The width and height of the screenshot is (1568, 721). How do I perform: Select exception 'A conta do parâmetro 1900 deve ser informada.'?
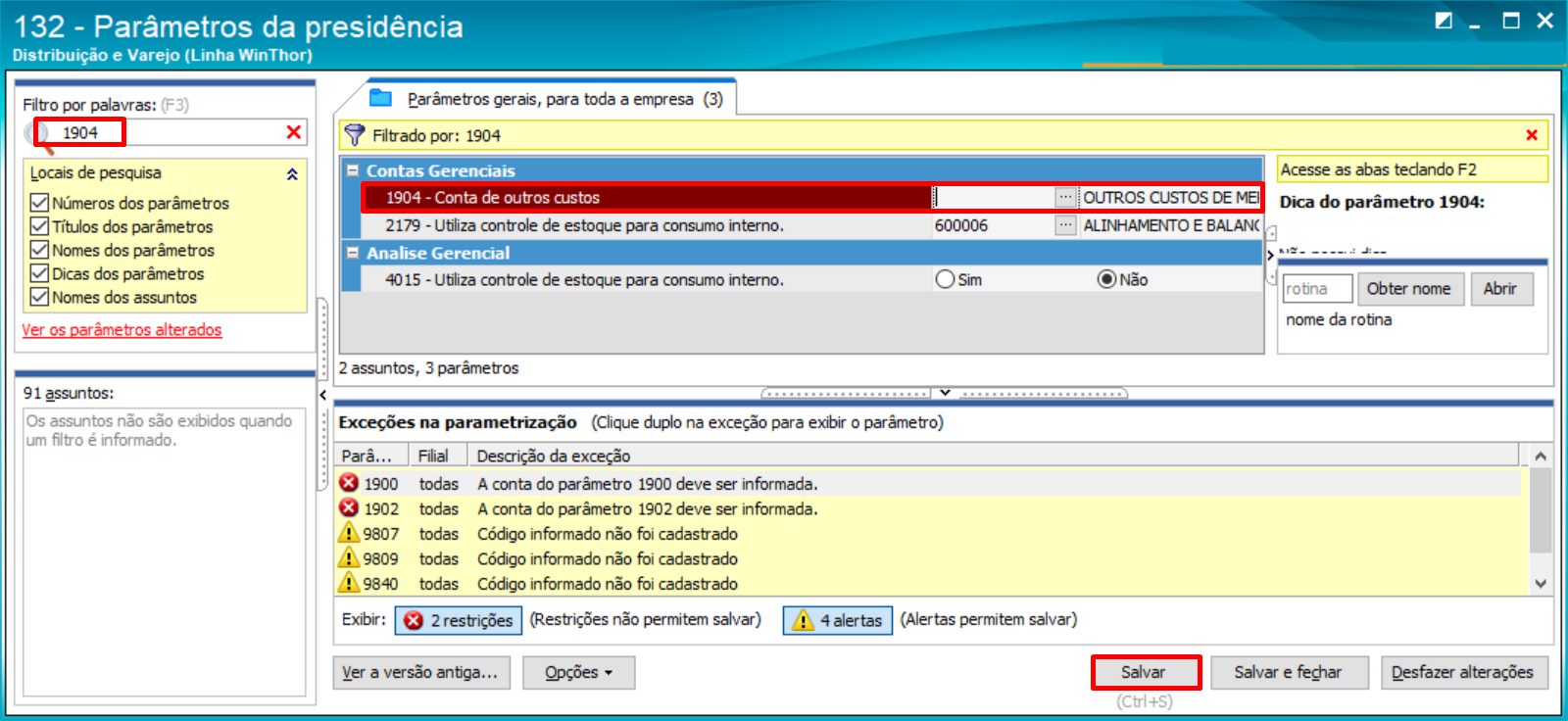[648, 484]
